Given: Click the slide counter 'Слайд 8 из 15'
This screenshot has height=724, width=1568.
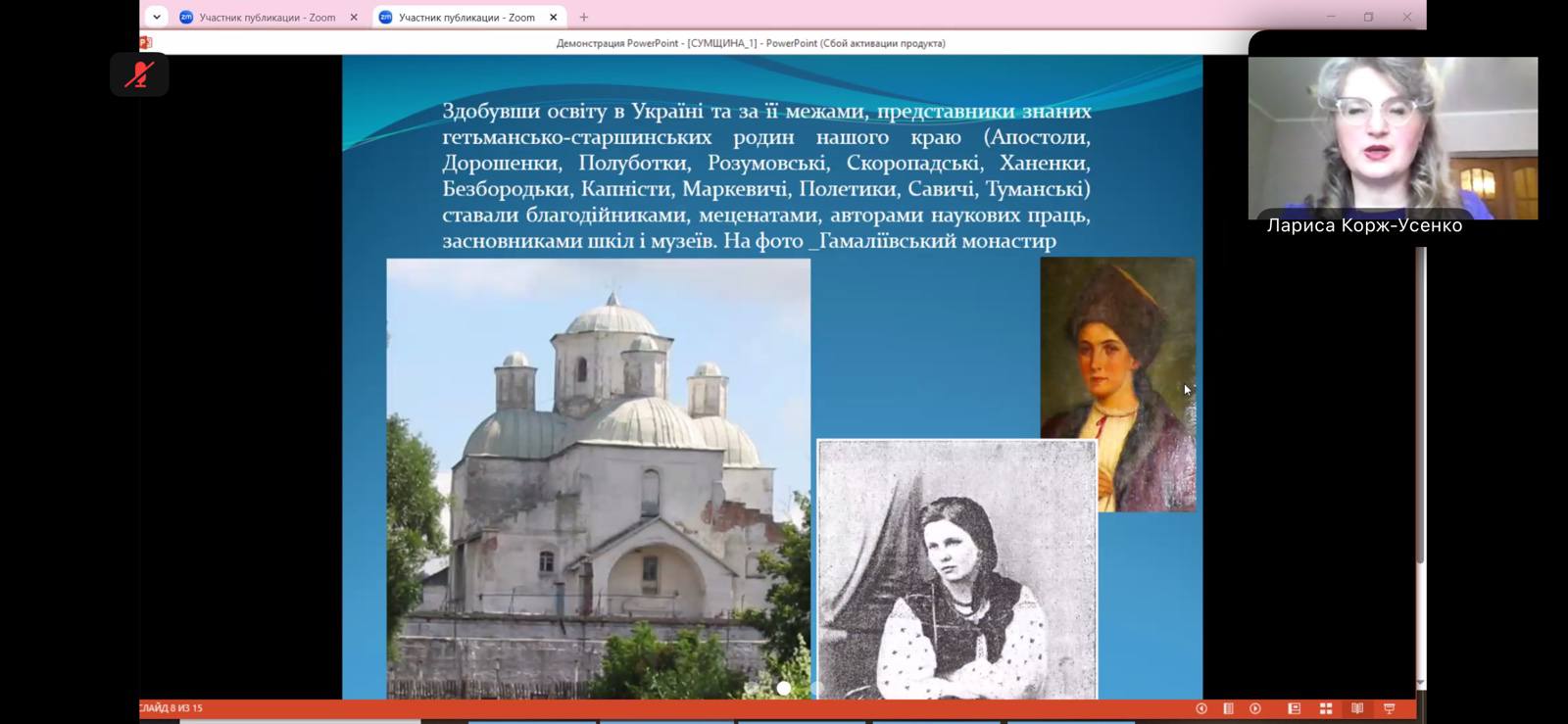Looking at the screenshot, I should (x=171, y=708).
